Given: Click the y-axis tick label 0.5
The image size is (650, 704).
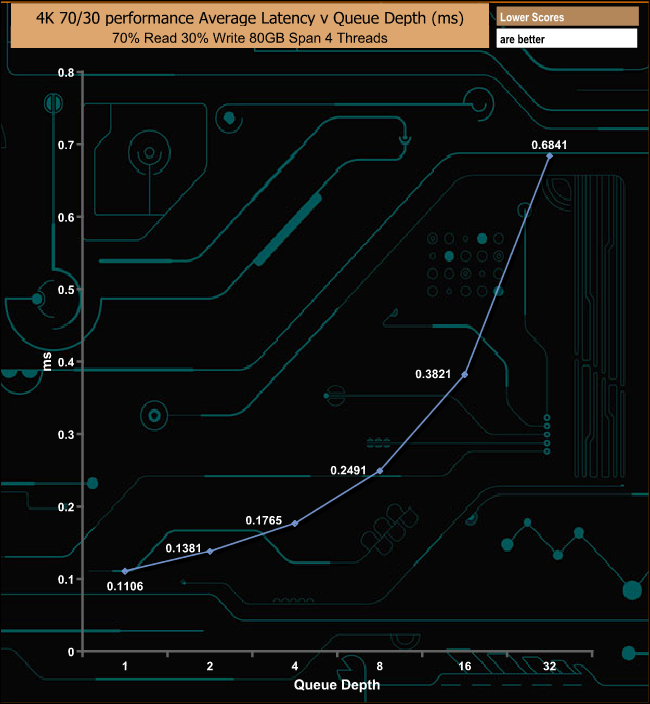Looking at the screenshot, I should point(66,290).
